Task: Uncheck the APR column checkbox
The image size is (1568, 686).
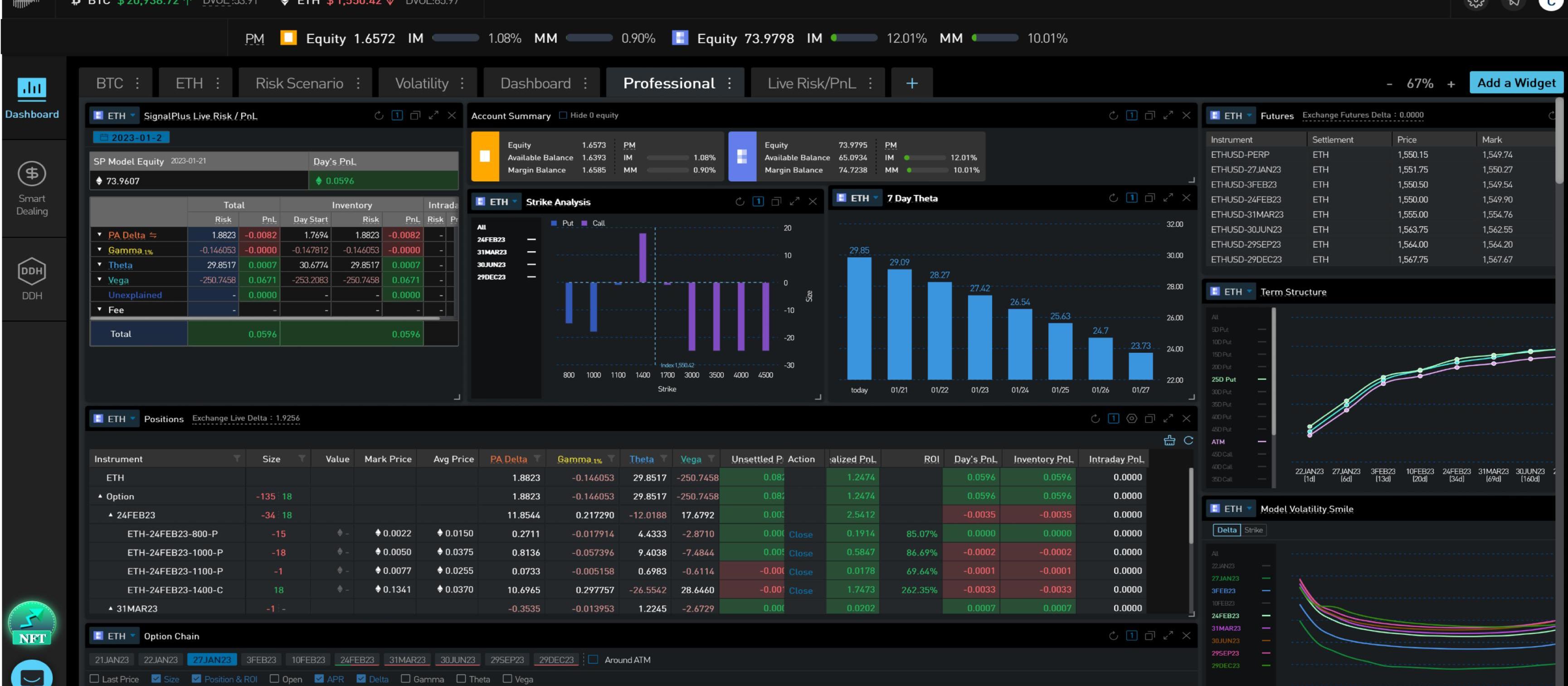Action: click(319, 679)
